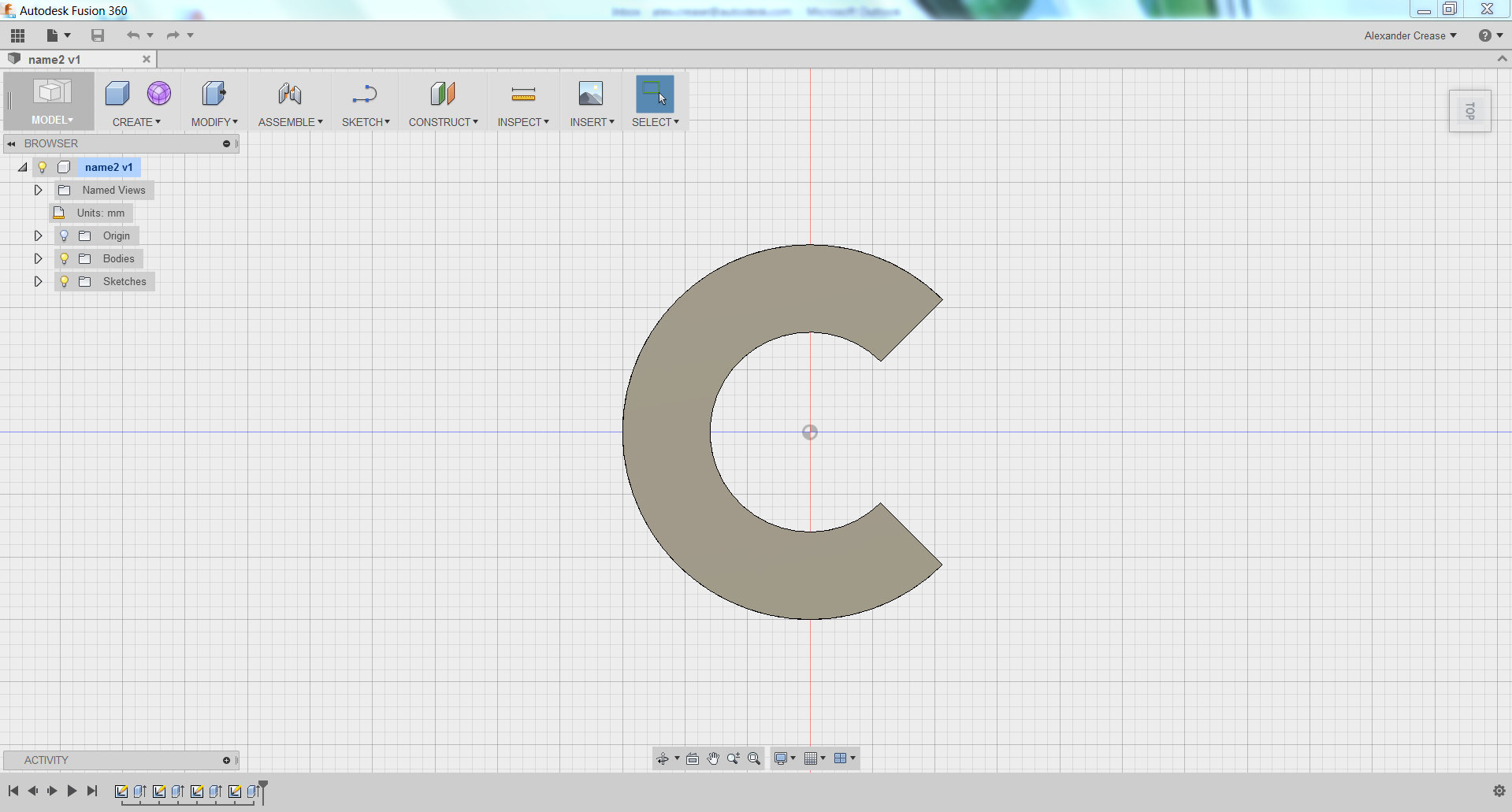Select the Zoom tool
The width and height of the screenshot is (1512, 812).
tap(734, 758)
